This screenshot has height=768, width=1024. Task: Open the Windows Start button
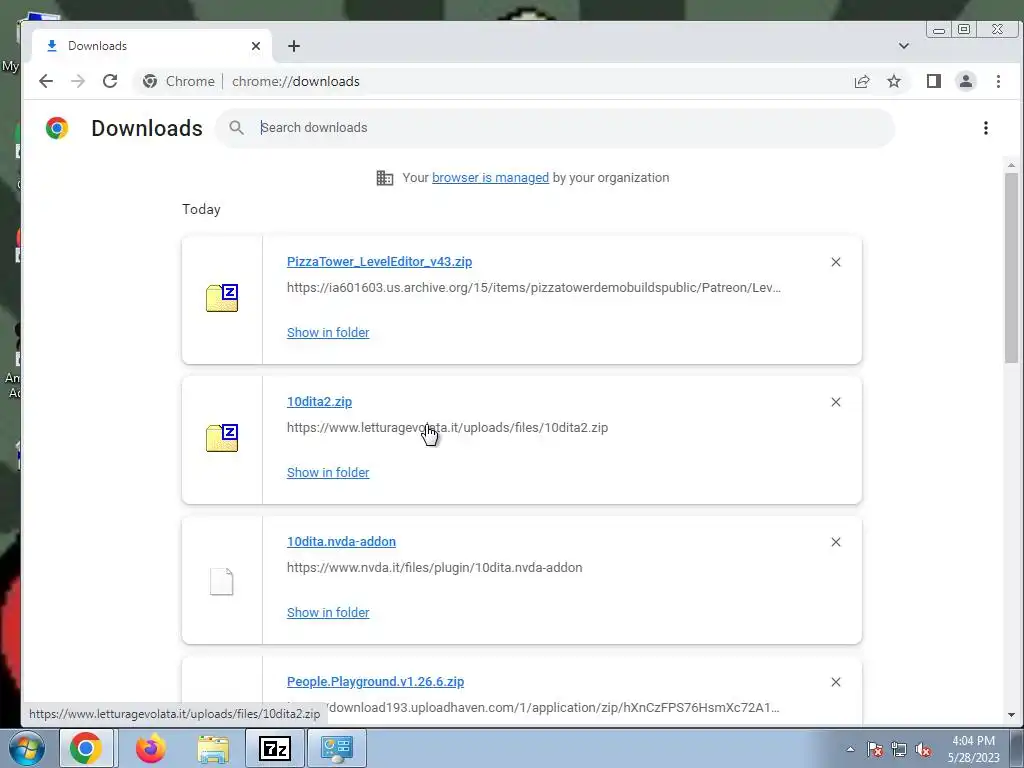[26, 748]
